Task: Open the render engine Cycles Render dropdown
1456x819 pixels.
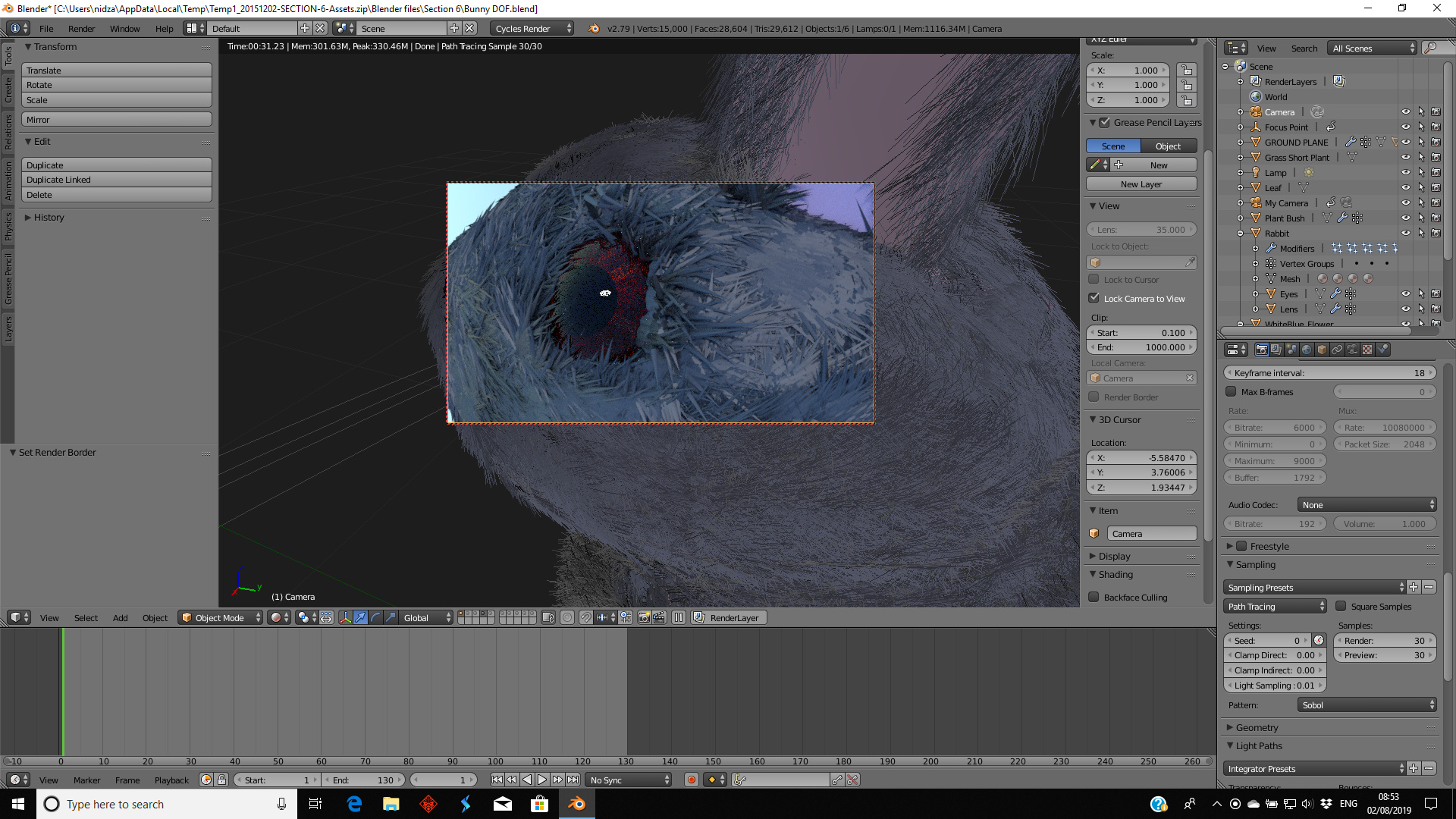Action: click(x=532, y=28)
